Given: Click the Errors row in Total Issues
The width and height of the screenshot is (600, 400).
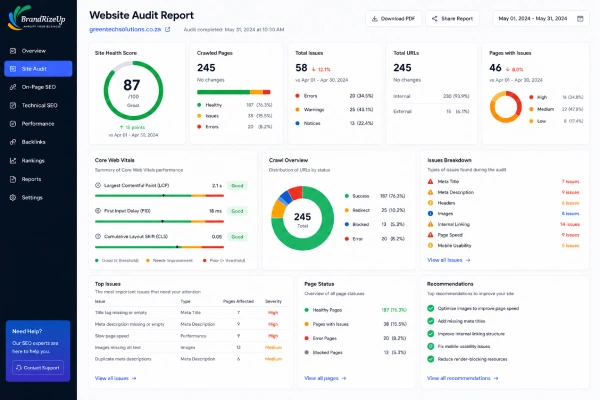Looking at the screenshot, I should click(x=334, y=96).
